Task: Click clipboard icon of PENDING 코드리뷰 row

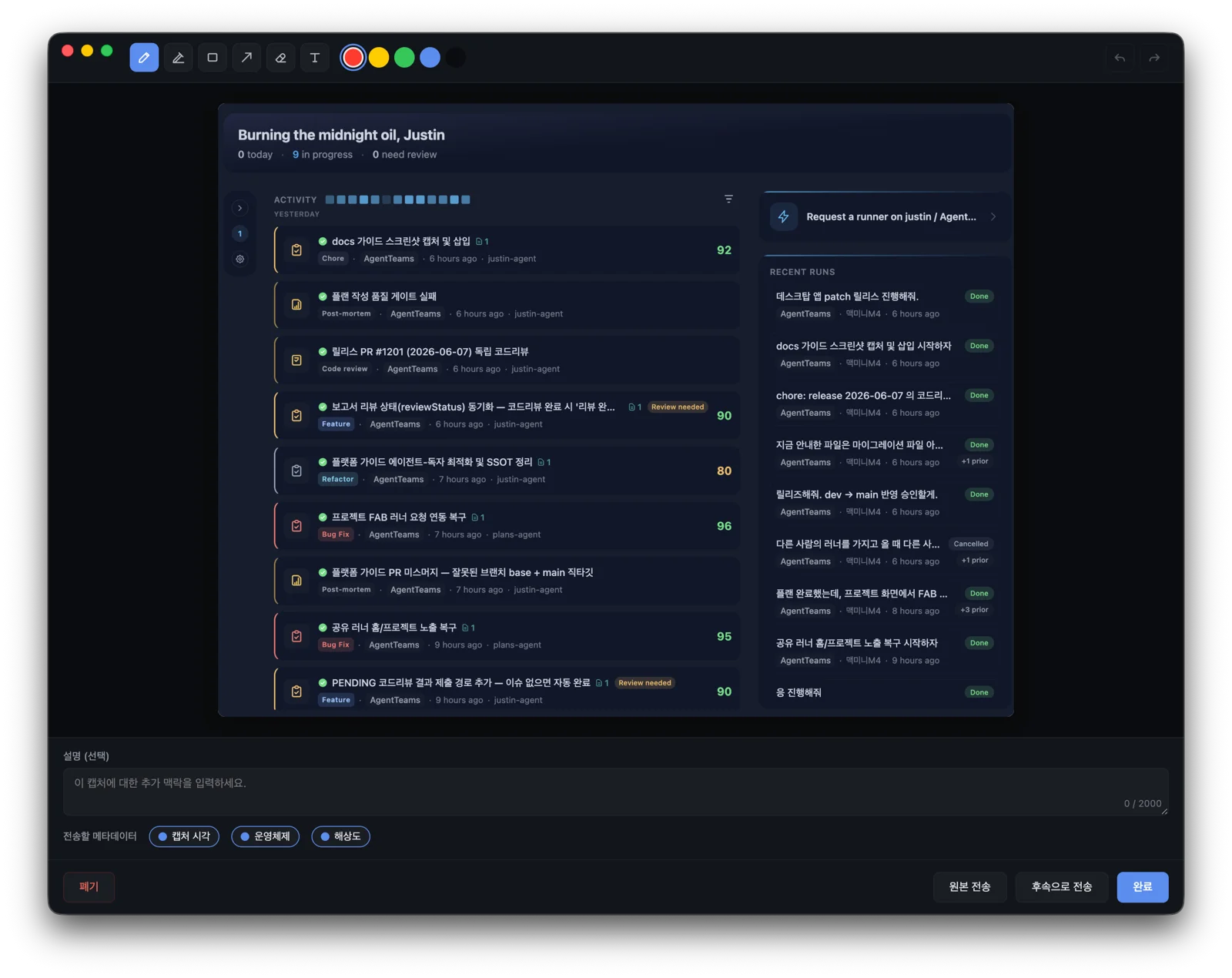Action: pyautogui.click(x=296, y=692)
